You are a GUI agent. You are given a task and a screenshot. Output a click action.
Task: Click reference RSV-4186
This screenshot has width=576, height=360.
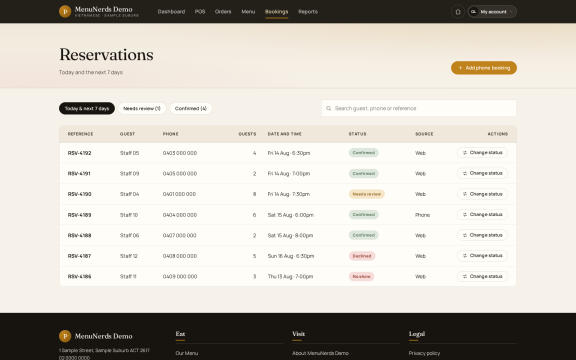pos(79,277)
